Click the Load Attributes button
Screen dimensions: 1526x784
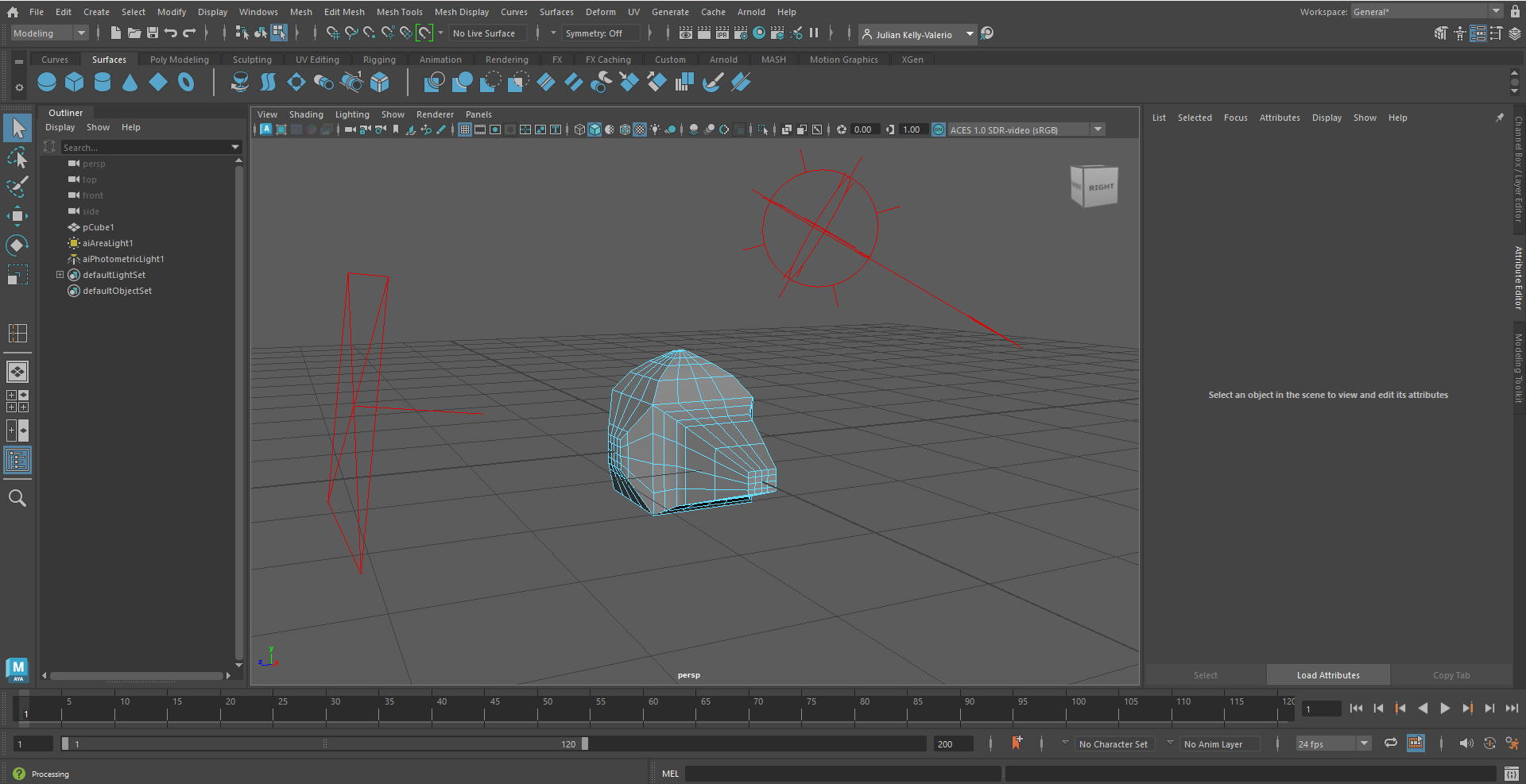click(1327, 675)
